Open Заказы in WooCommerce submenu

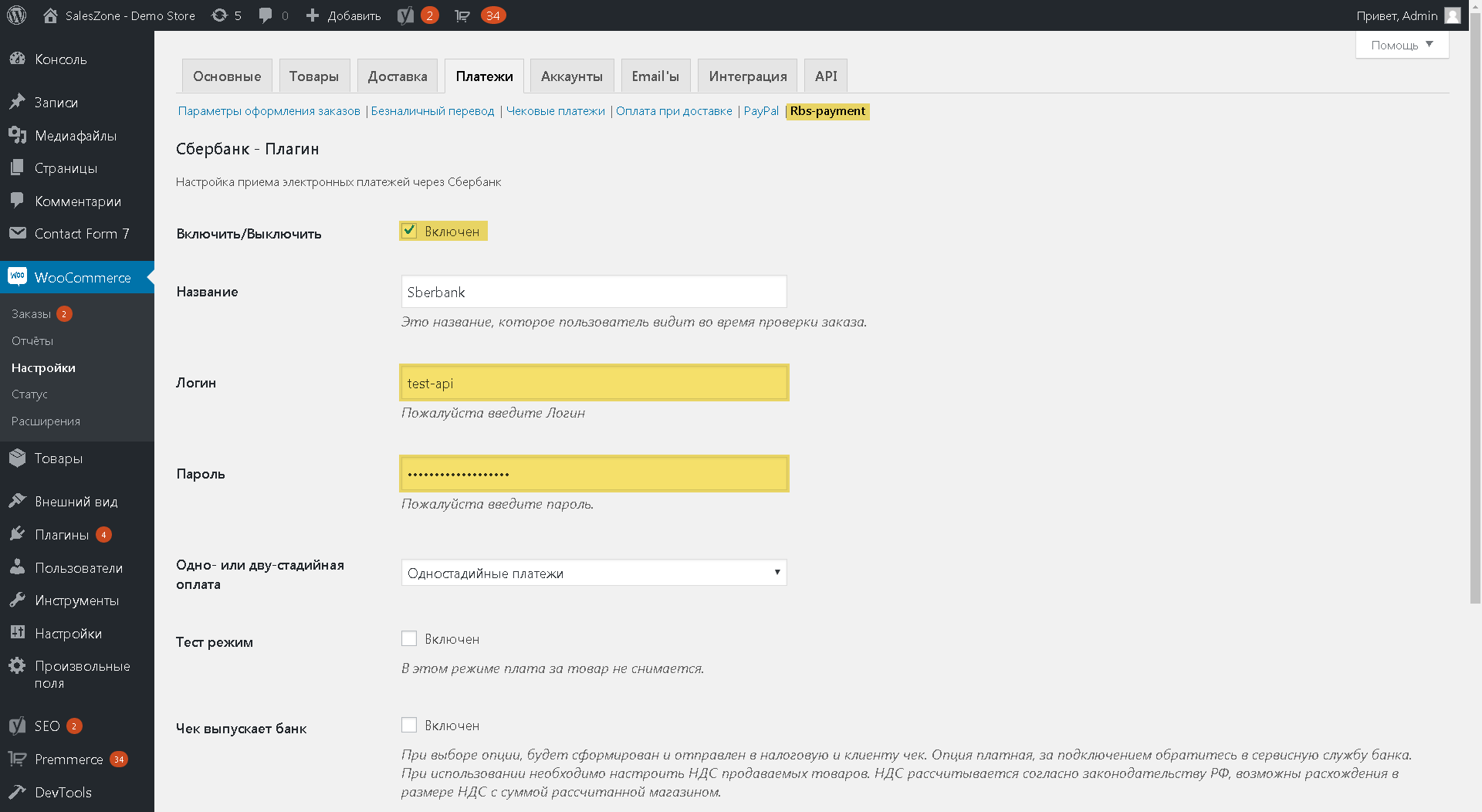tap(31, 314)
